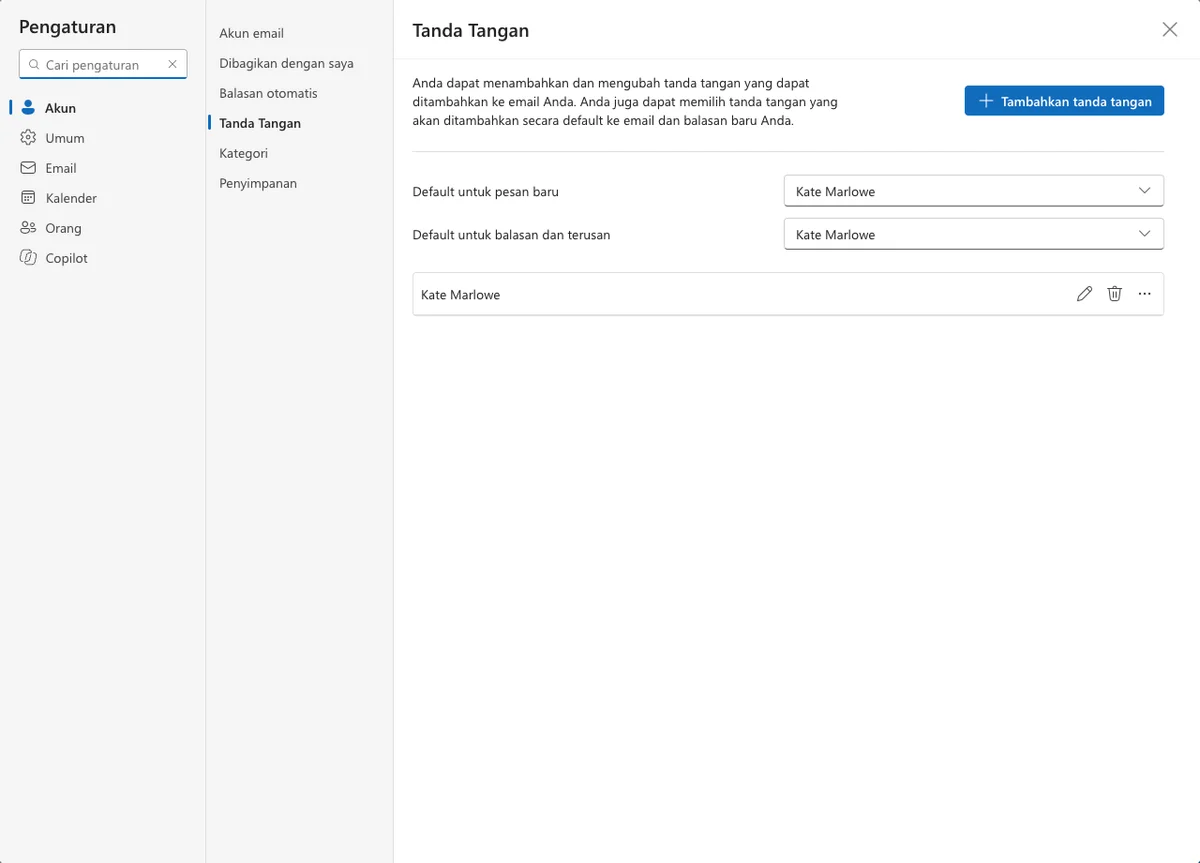The width and height of the screenshot is (1200, 863).
Task: Open Copilot settings category
Action: (103, 258)
